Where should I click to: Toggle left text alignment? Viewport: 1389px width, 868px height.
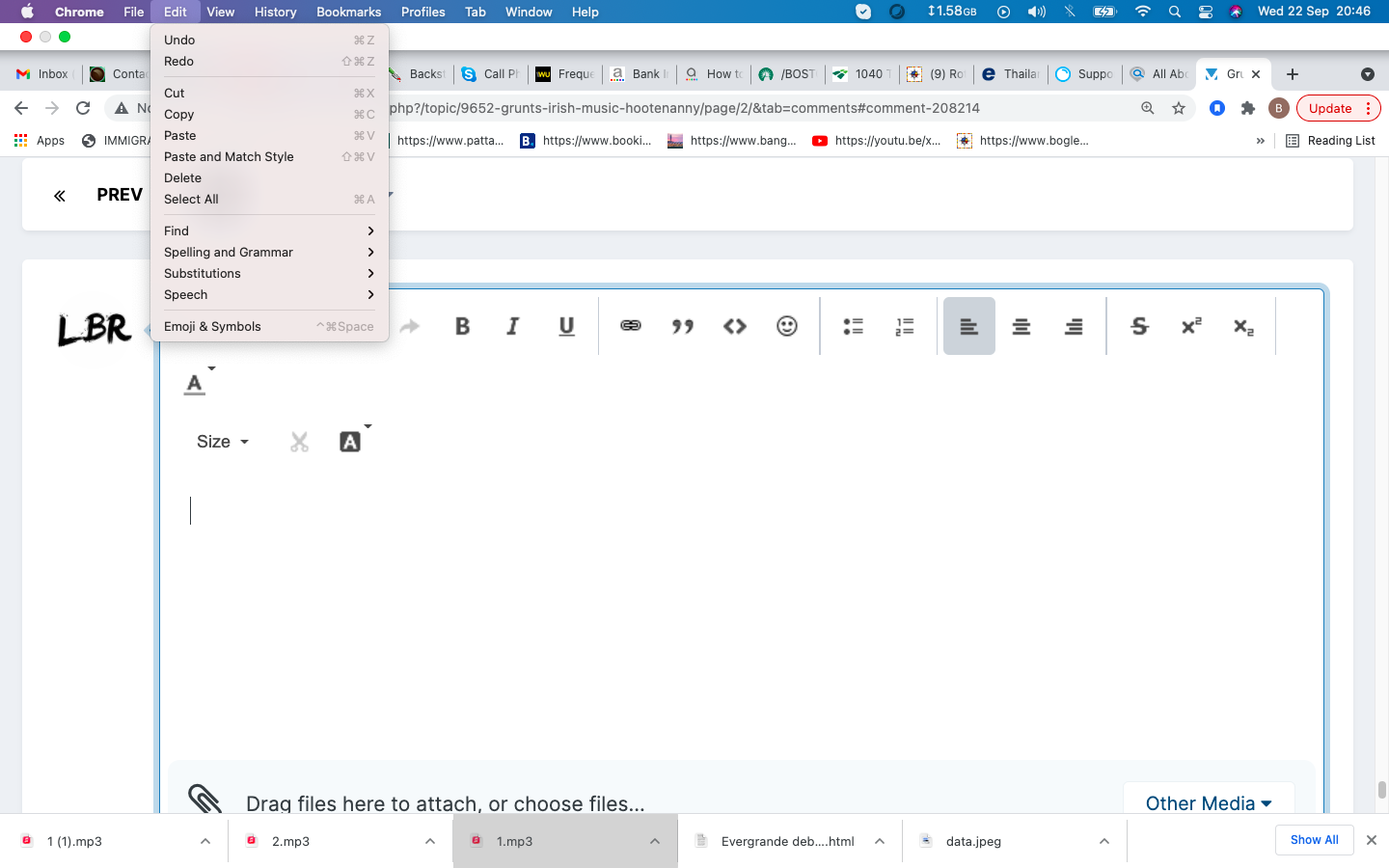tap(968, 326)
